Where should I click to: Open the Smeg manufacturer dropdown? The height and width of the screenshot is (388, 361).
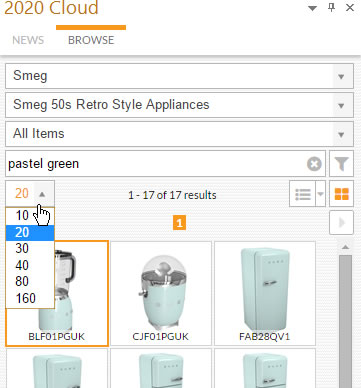[179, 76]
